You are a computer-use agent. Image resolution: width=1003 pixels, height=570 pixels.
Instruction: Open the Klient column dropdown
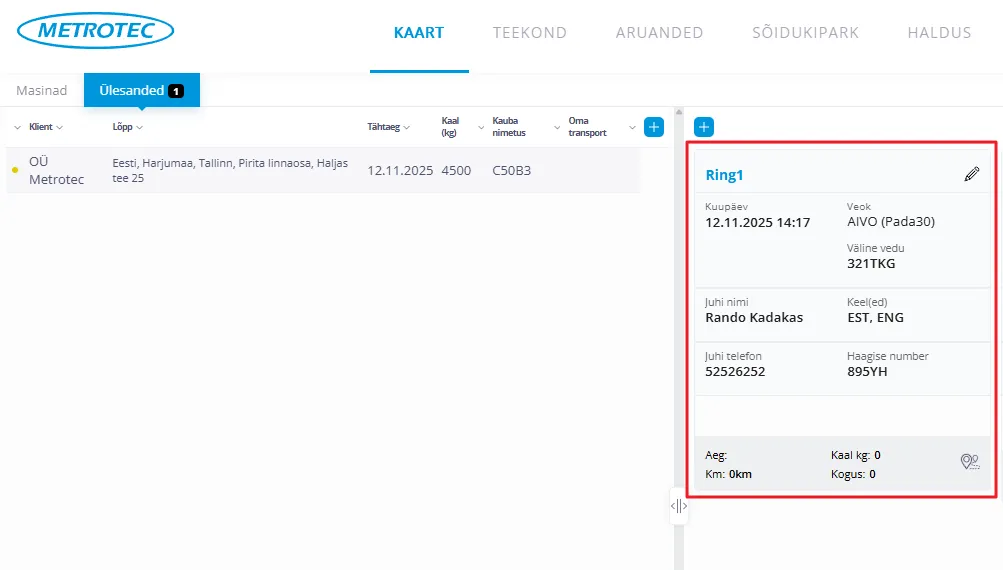tap(60, 127)
